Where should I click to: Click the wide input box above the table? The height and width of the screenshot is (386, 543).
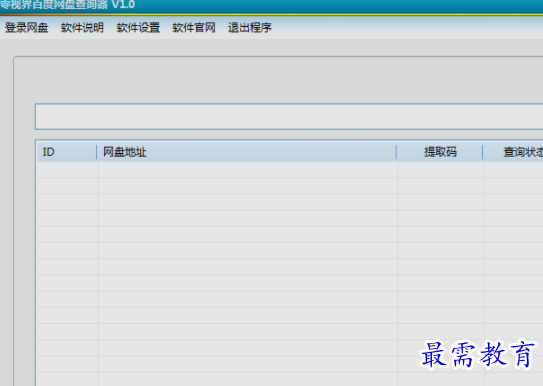coord(289,117)
